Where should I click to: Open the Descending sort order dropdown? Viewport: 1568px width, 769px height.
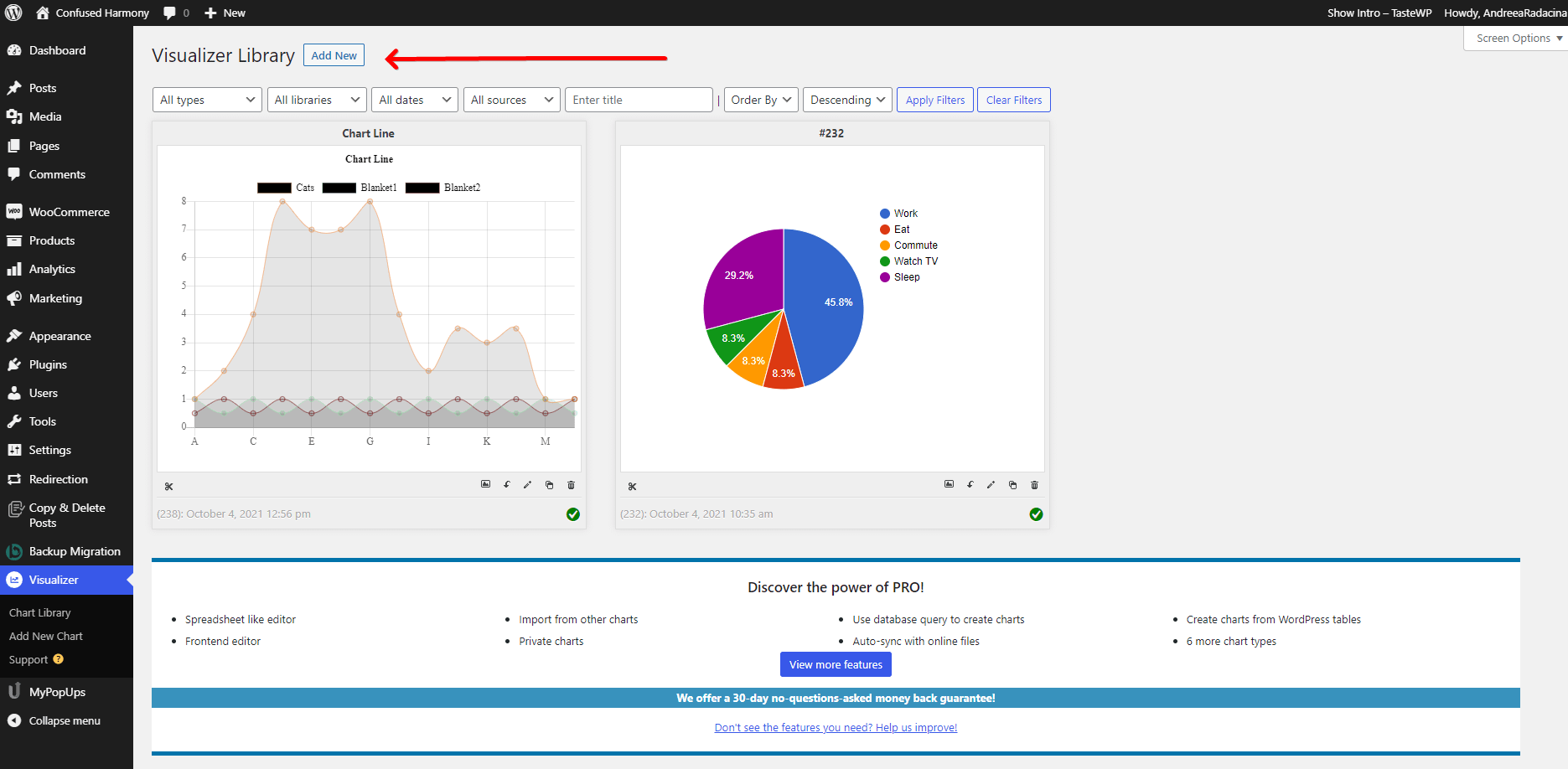[846, 100]
